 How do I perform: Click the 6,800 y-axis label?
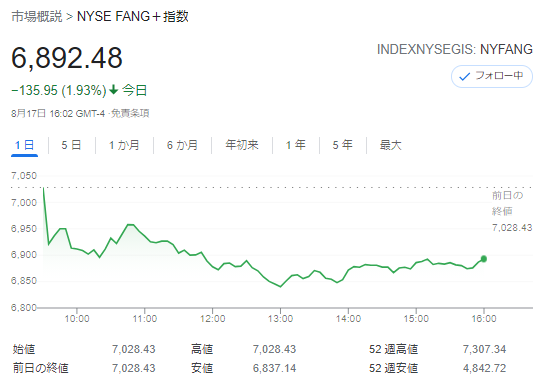point(24,307)
